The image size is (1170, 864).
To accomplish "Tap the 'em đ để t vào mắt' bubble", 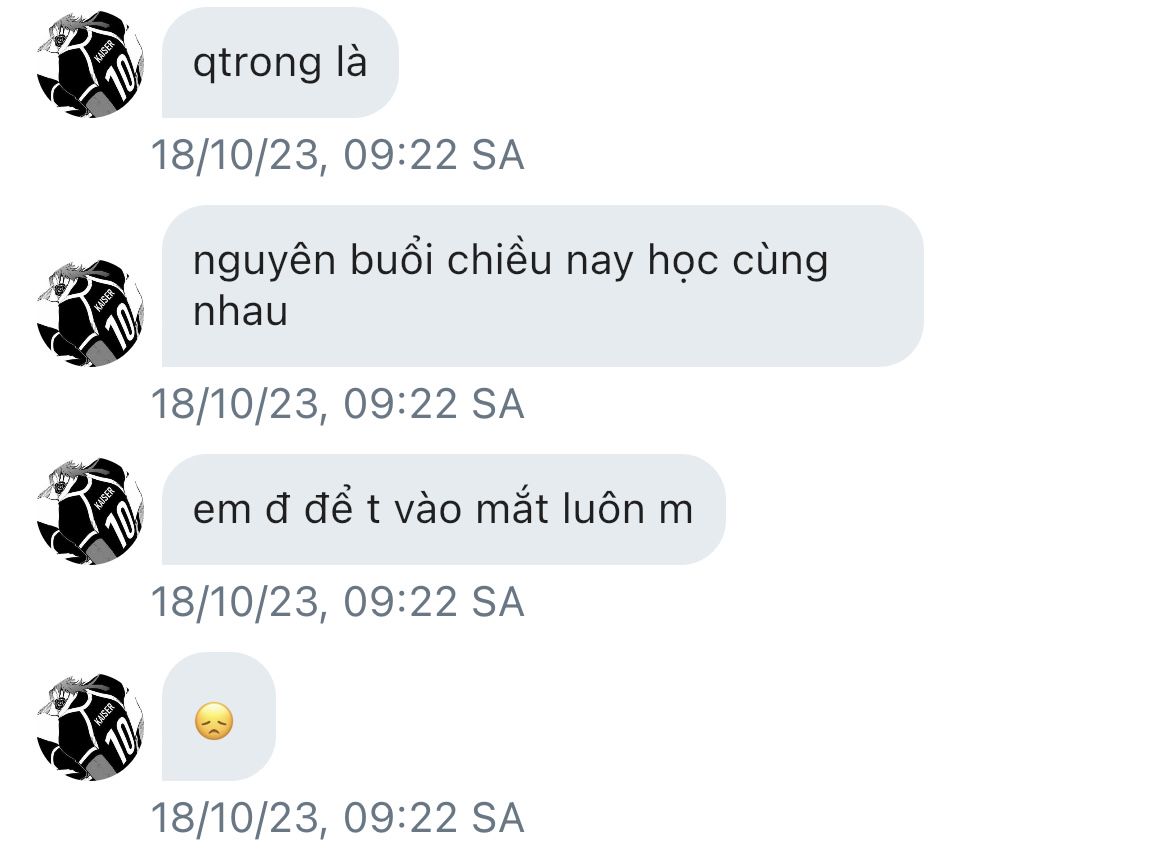I will pos(443,510).
